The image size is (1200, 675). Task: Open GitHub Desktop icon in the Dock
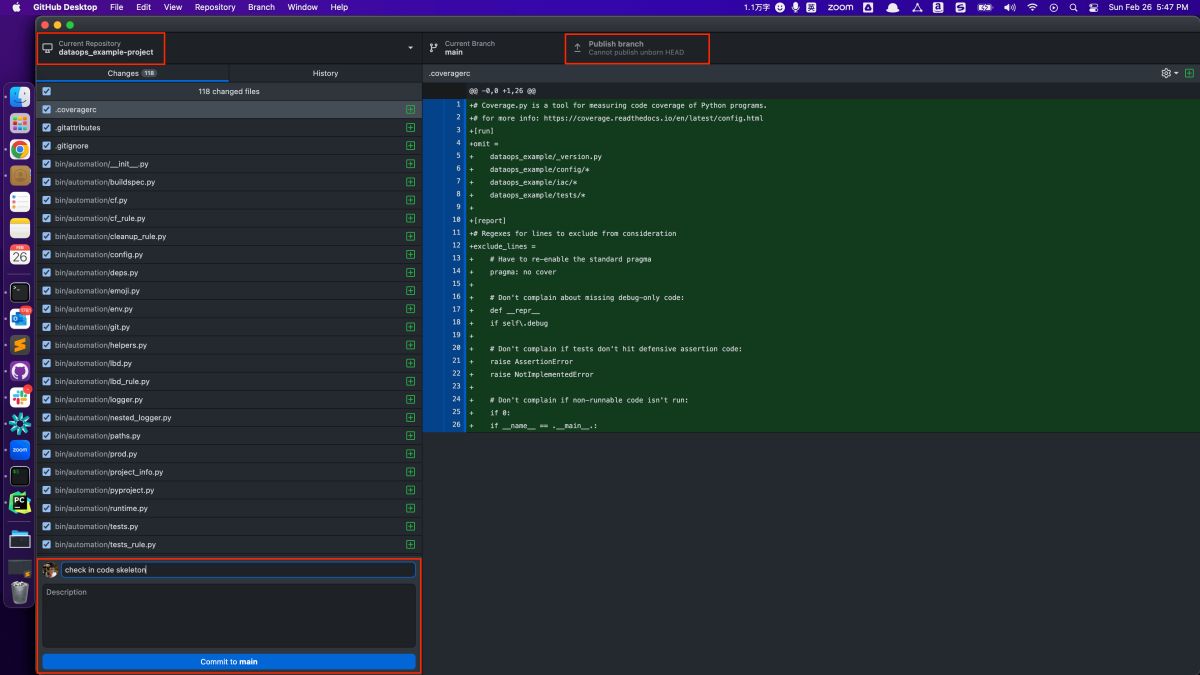tap(20, 371)
